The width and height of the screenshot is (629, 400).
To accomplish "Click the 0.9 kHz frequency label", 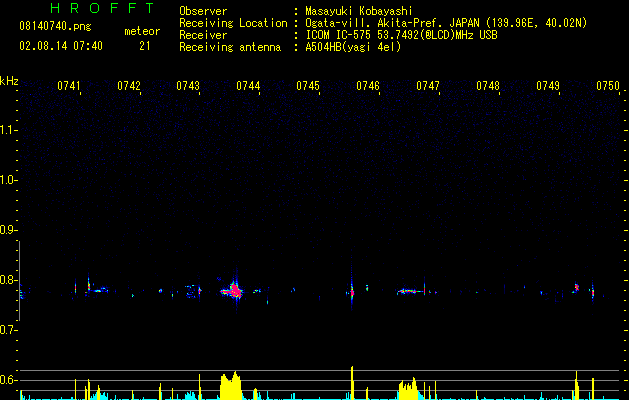I will tap(8, 230).
